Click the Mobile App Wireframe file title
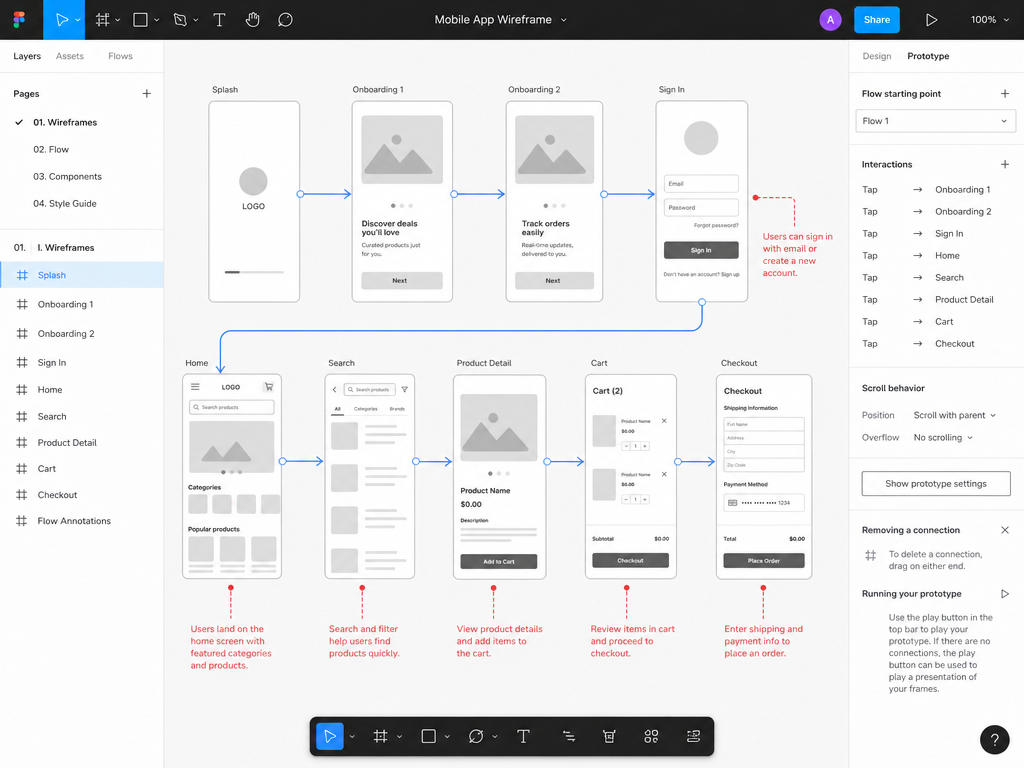 point(493,20)
